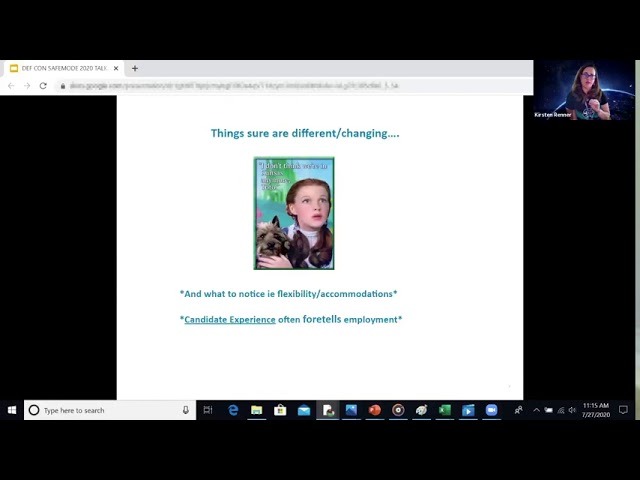640x480 pixels.
Task: Open the Action Center notifications icon
Action: click(623, 410)
